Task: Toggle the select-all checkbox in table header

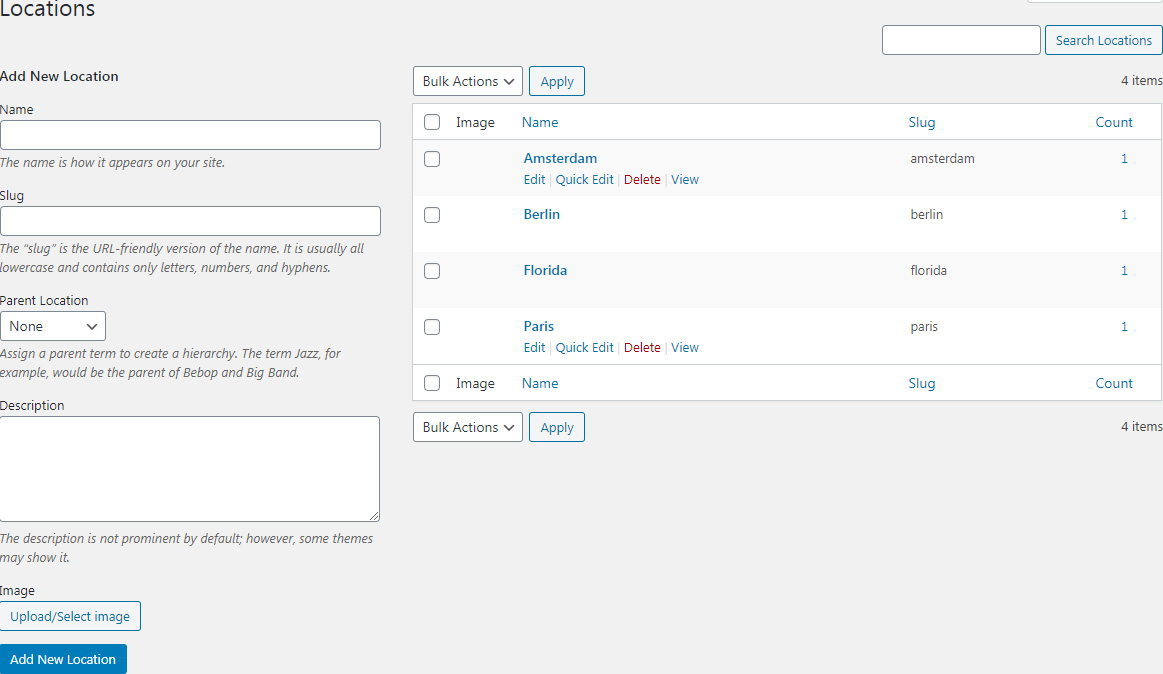Action: tap(432, 122)
